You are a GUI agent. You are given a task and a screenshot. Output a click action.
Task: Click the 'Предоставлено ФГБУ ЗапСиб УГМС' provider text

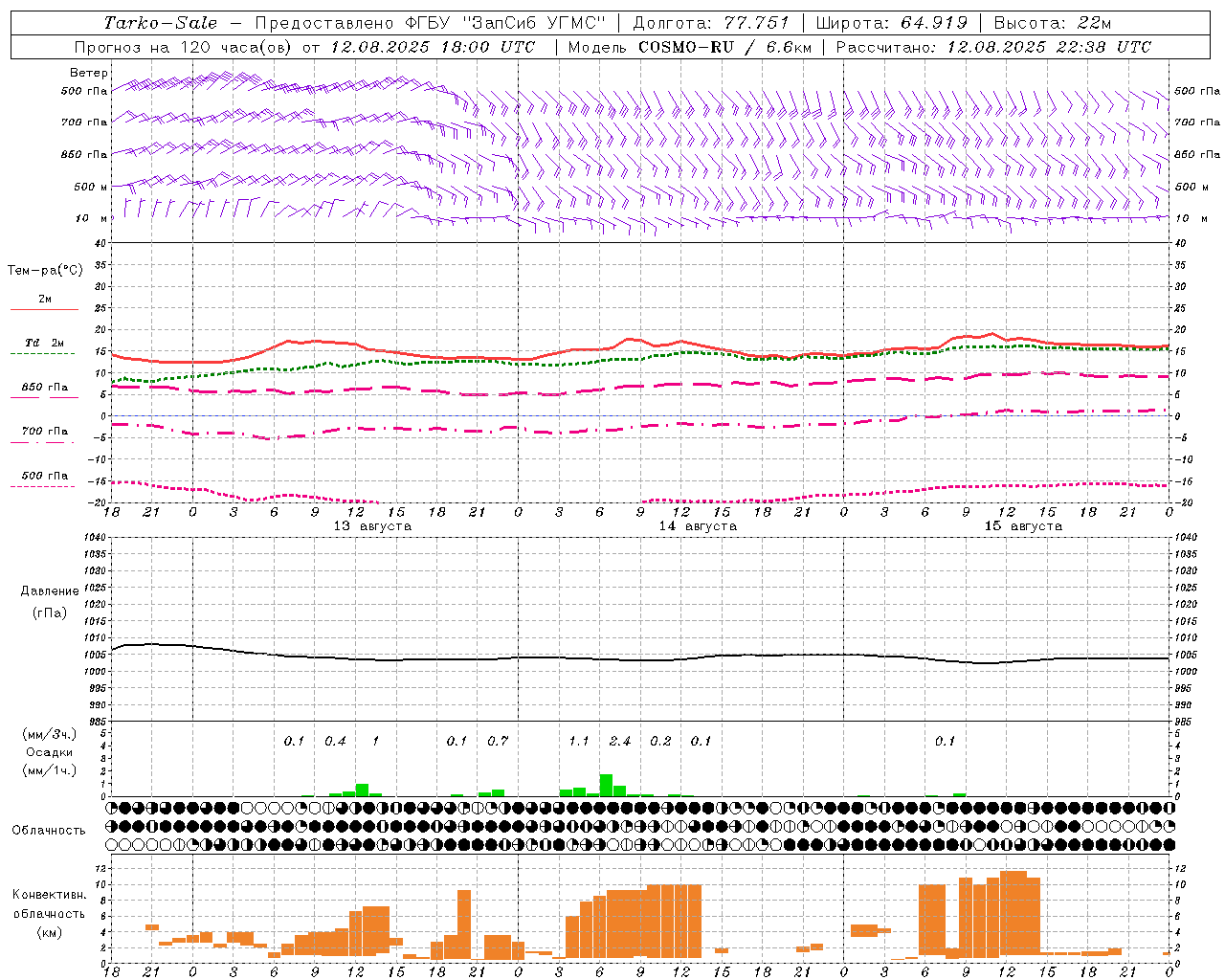[430, 23]
